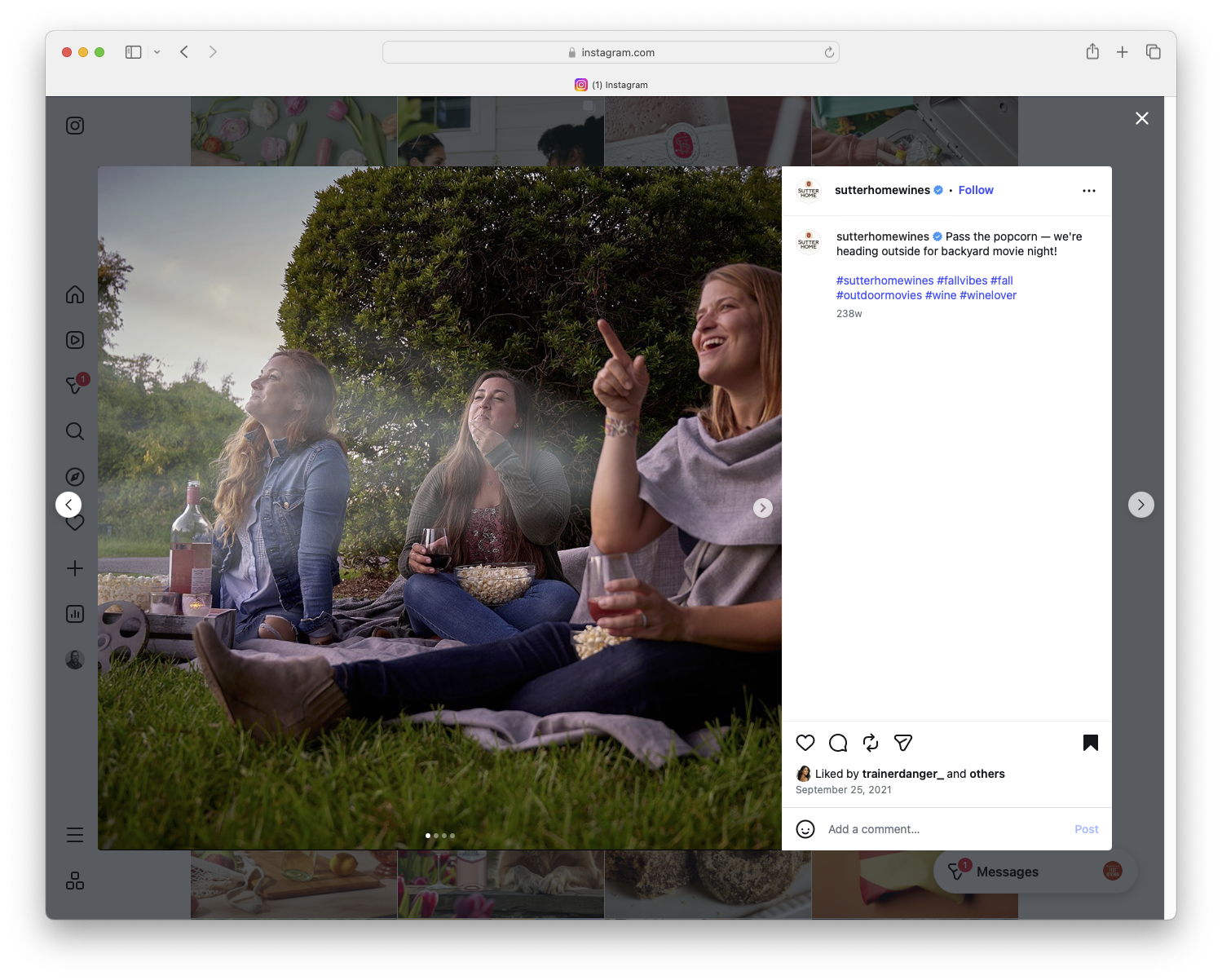Viewport: 1222px width, 980px height.
Task: Open the #fallvibes hashtag link
Action: pos(962,280)
